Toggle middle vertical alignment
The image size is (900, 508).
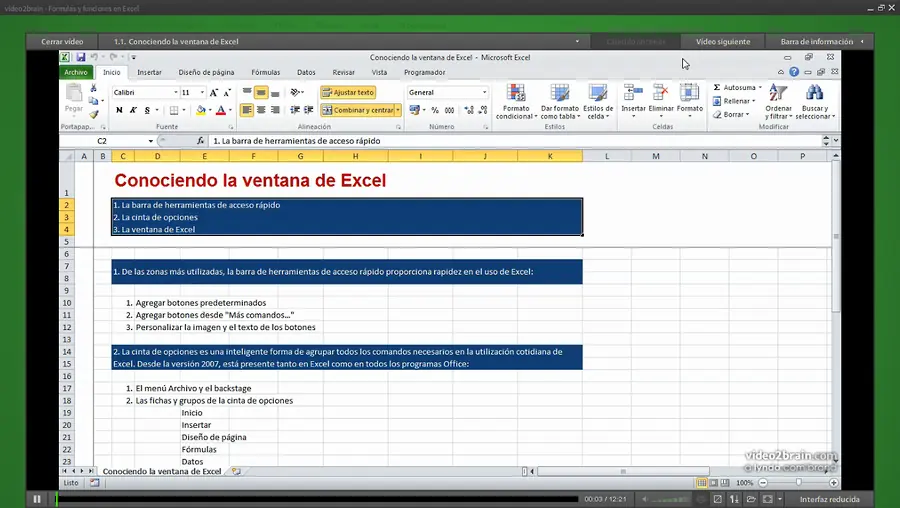point(261,92)
